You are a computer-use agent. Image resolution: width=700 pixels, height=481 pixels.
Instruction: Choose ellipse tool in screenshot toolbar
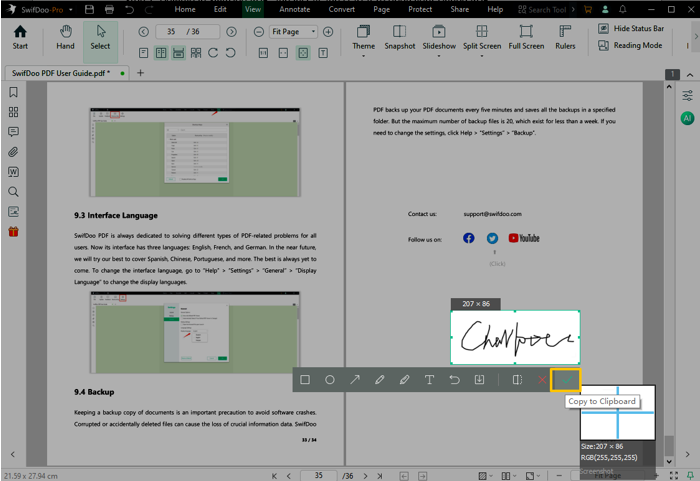tap(330, 380)
